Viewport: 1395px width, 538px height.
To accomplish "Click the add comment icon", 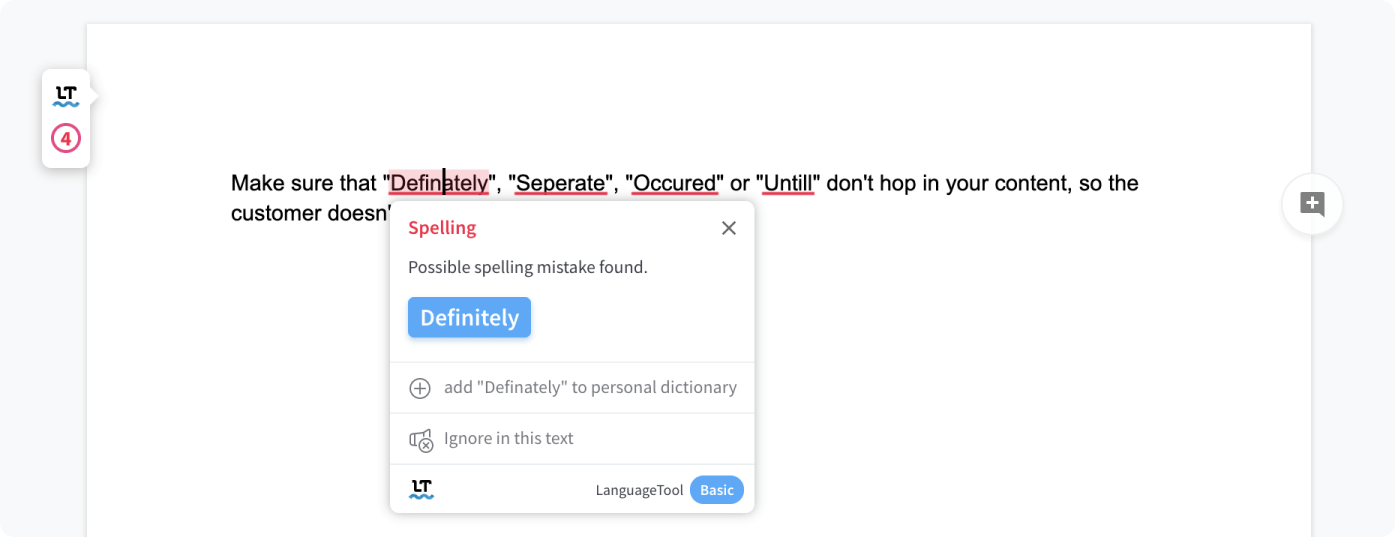I will [x=1312, y=205].
